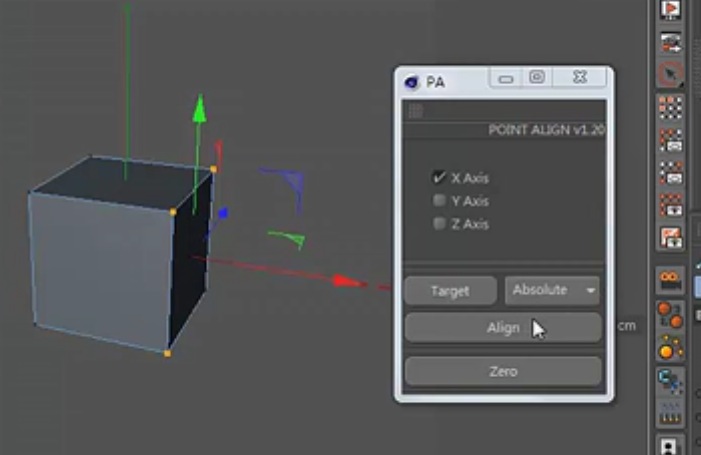Click the blue linked C shapes icon
Viewport: 701px width, 455px height.
click(670, 380)
